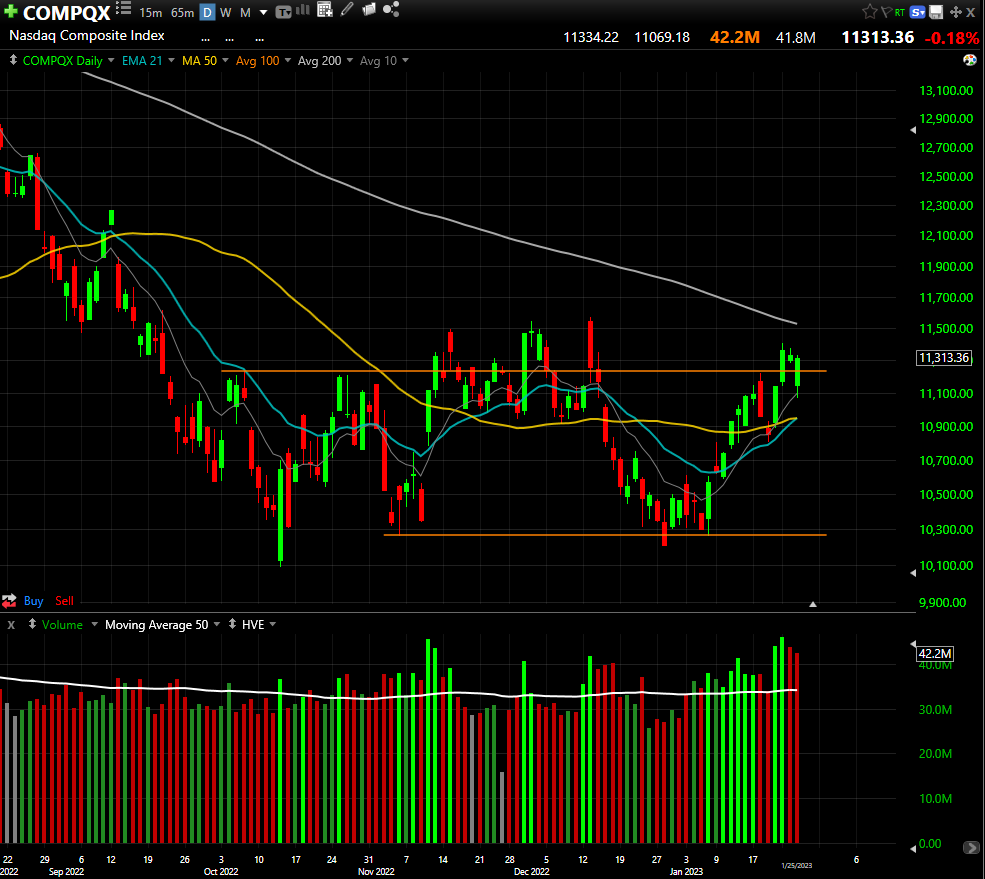Open Avg 10 indicator dropdown
This screenshot has width=985, height=879.
pyautogui.click(x=405, y=60)
